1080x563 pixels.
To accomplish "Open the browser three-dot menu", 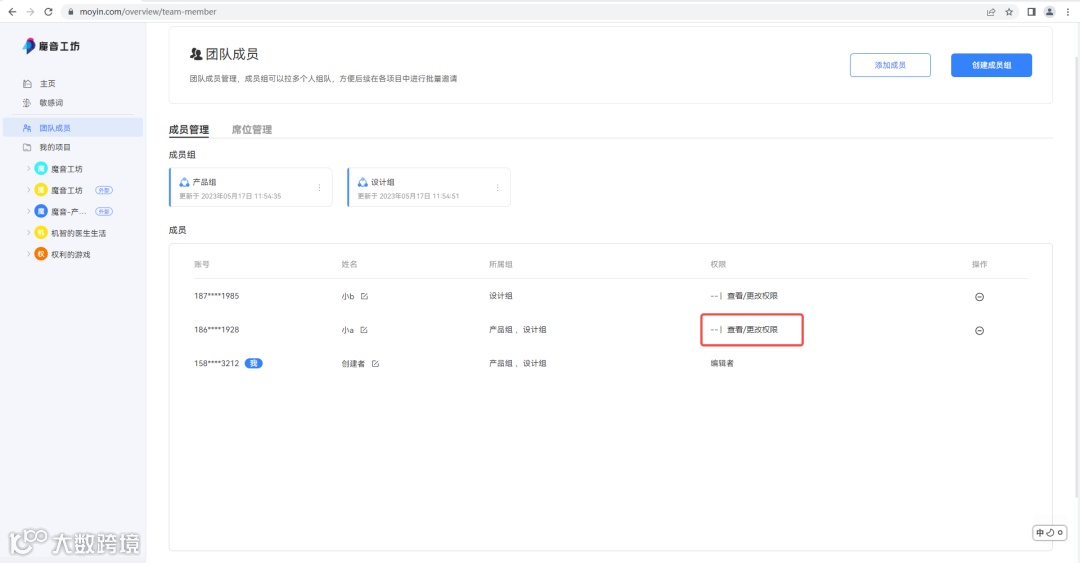I will [1068, 12].
